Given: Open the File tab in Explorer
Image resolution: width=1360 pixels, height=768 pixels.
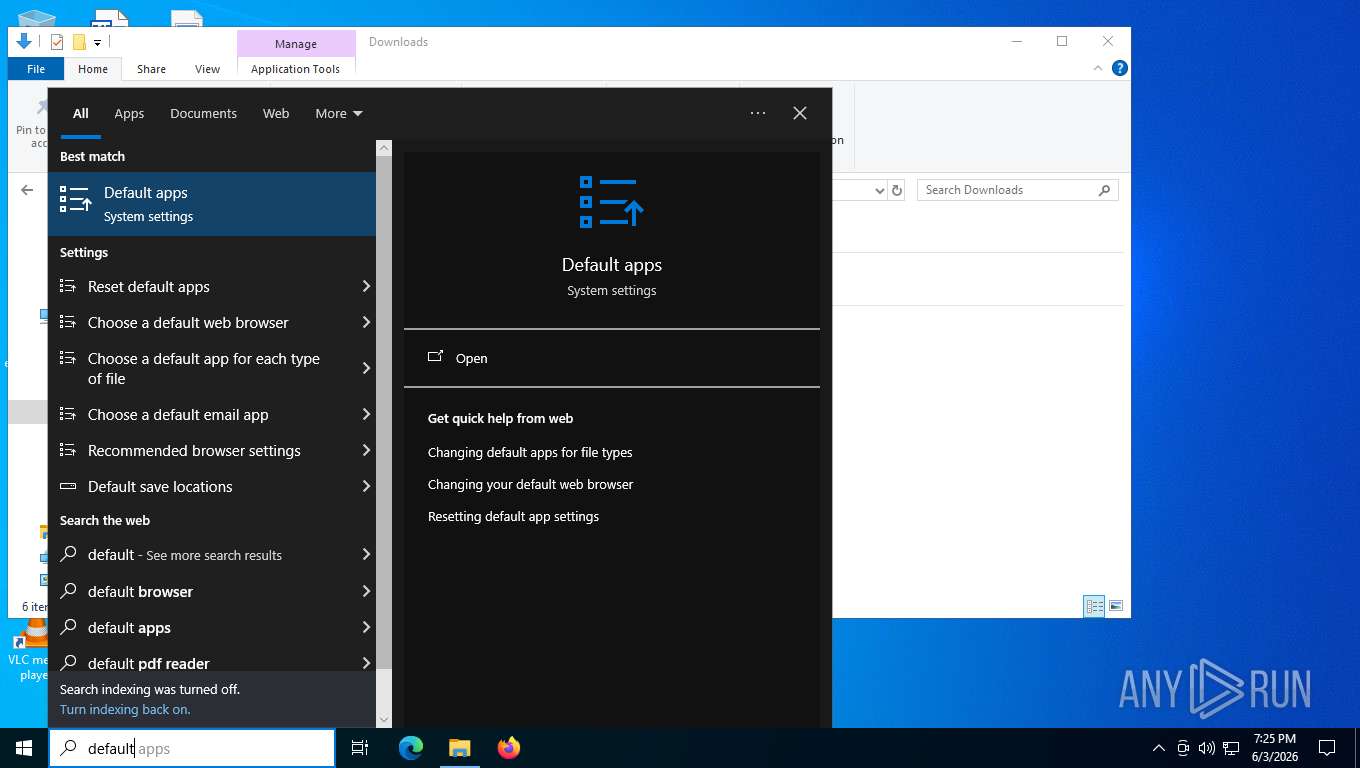Looking at the screenshot, I should point(36,69).
